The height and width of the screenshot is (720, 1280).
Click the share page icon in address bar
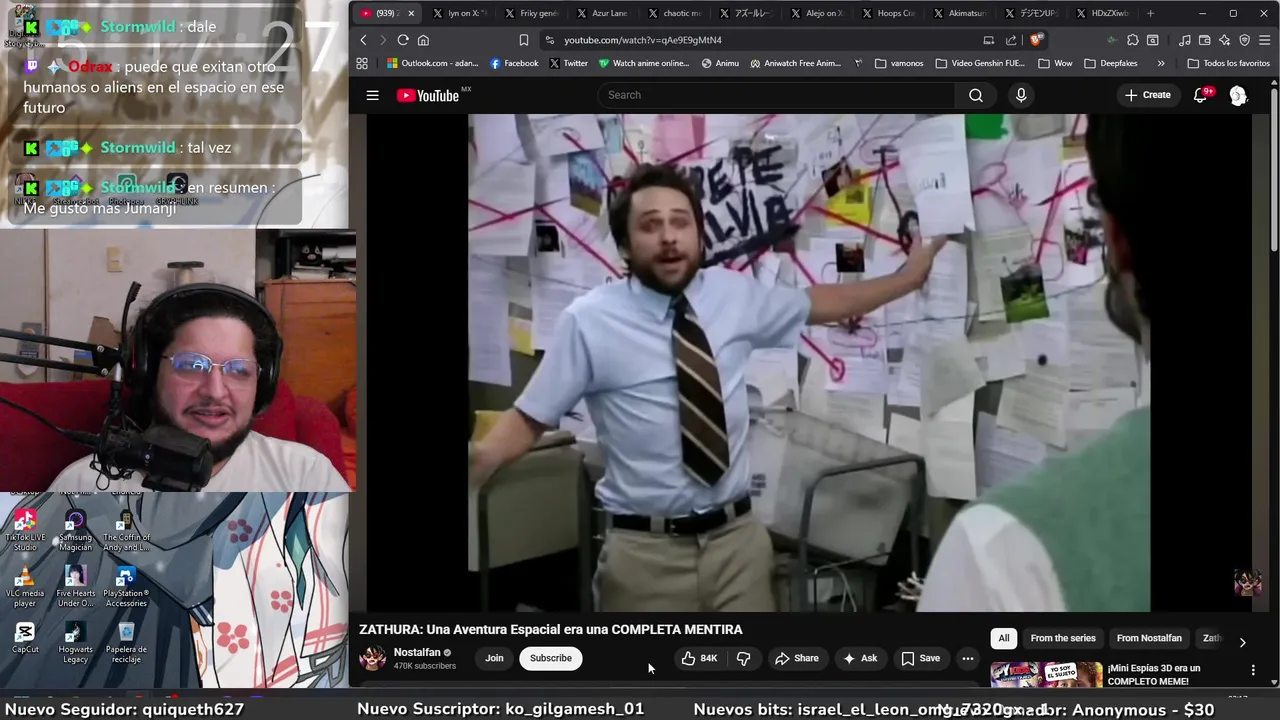click(x=1011, y=40)
